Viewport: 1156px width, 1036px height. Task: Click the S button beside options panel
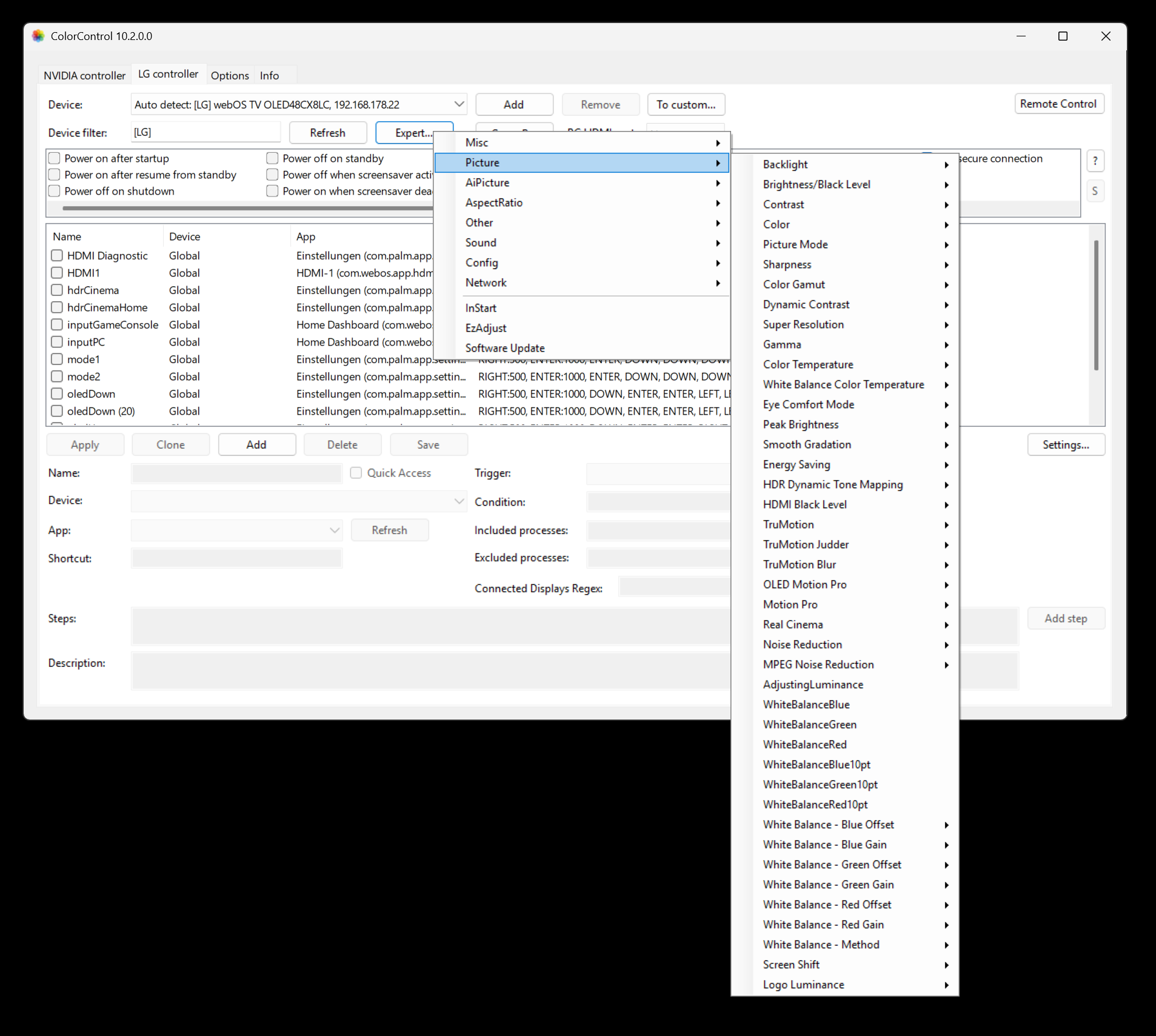coord(1095,192)
